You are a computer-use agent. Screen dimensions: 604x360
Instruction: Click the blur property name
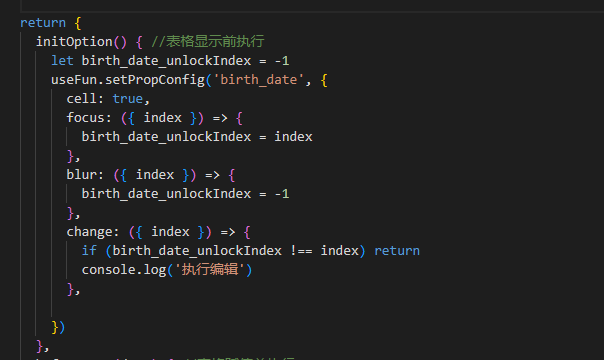coord(81,175)
